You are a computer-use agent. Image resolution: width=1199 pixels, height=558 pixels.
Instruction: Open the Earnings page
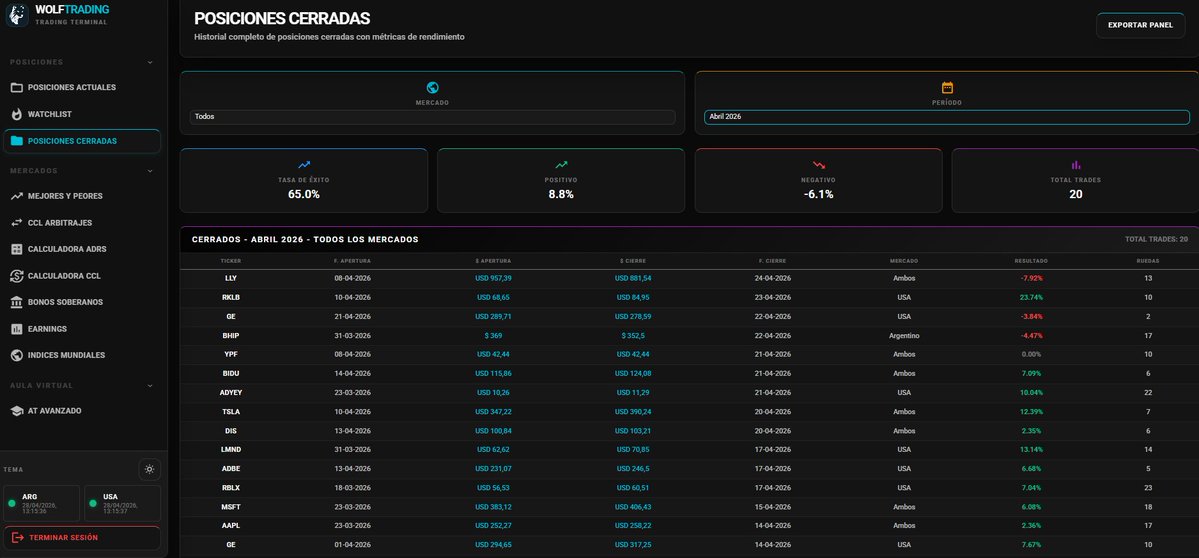[x=82, y=329]
